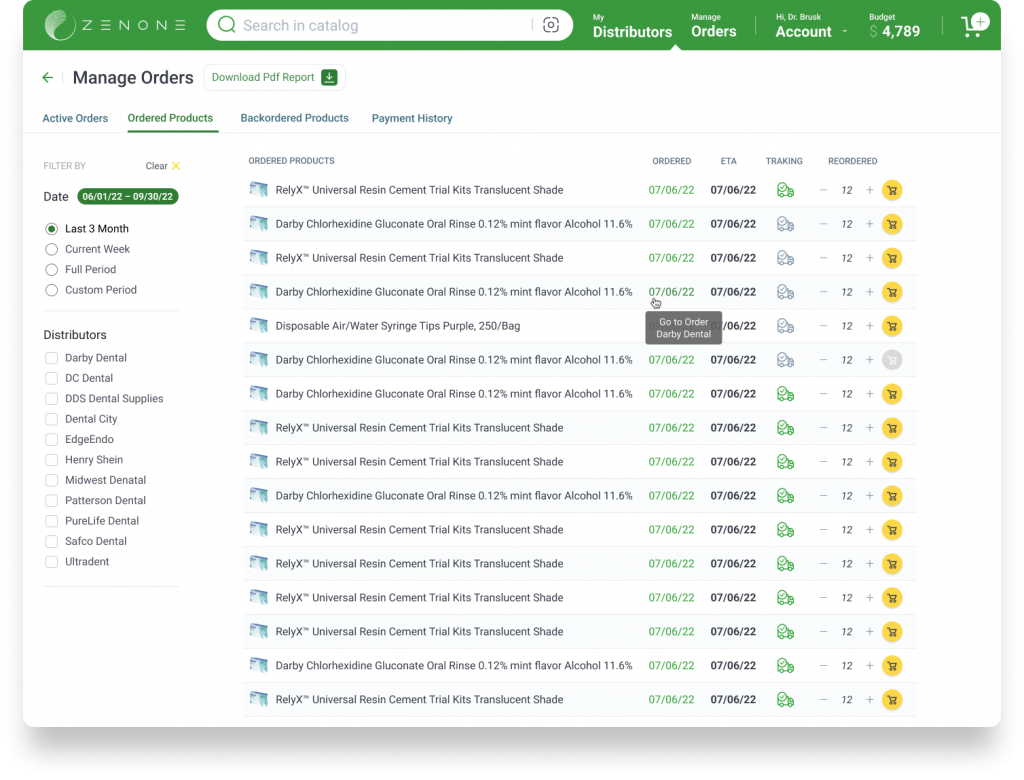Click tracking icon in last product row
This screenshot has width=1024, height=780.
[x=785, y=700]
